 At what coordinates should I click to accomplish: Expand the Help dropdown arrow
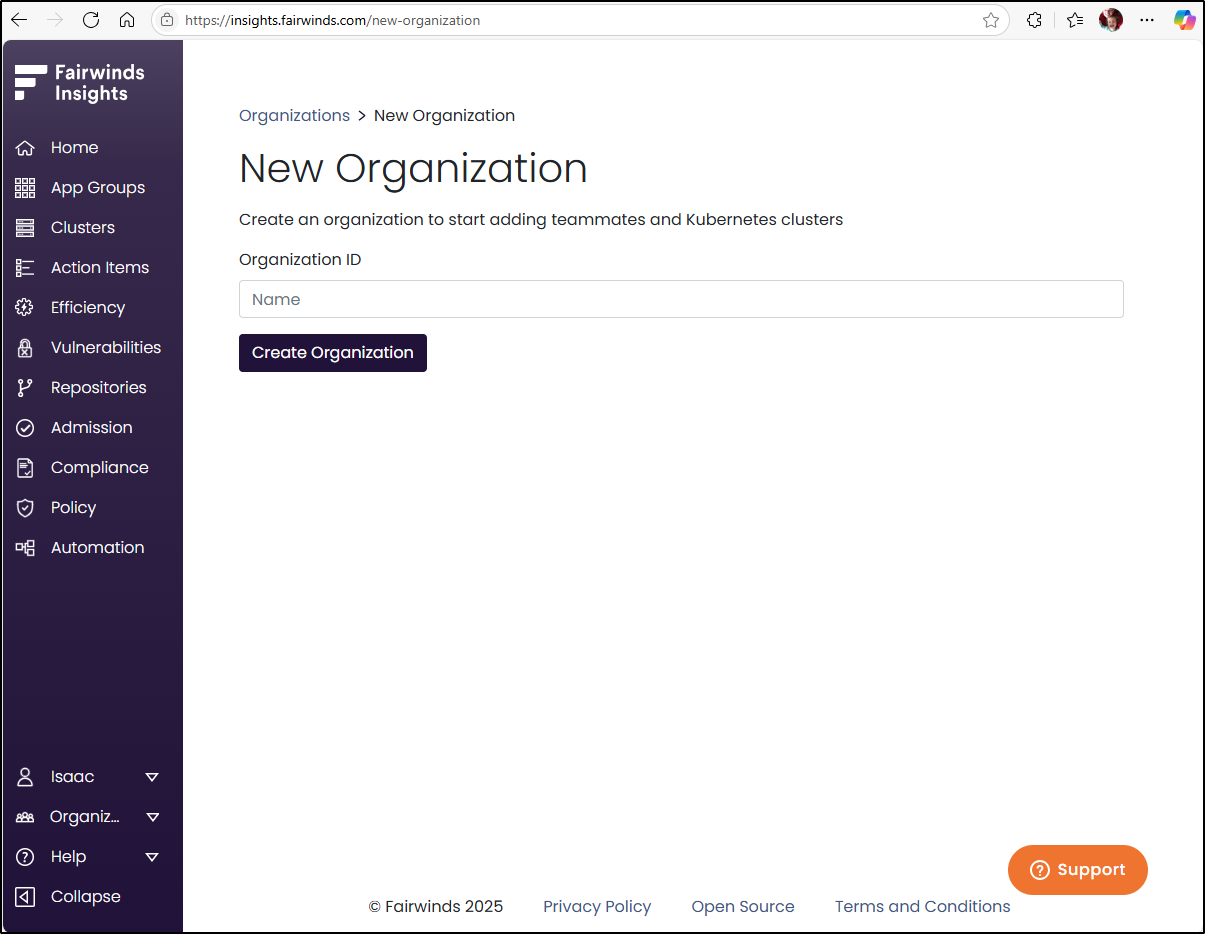tap(152, 857)
